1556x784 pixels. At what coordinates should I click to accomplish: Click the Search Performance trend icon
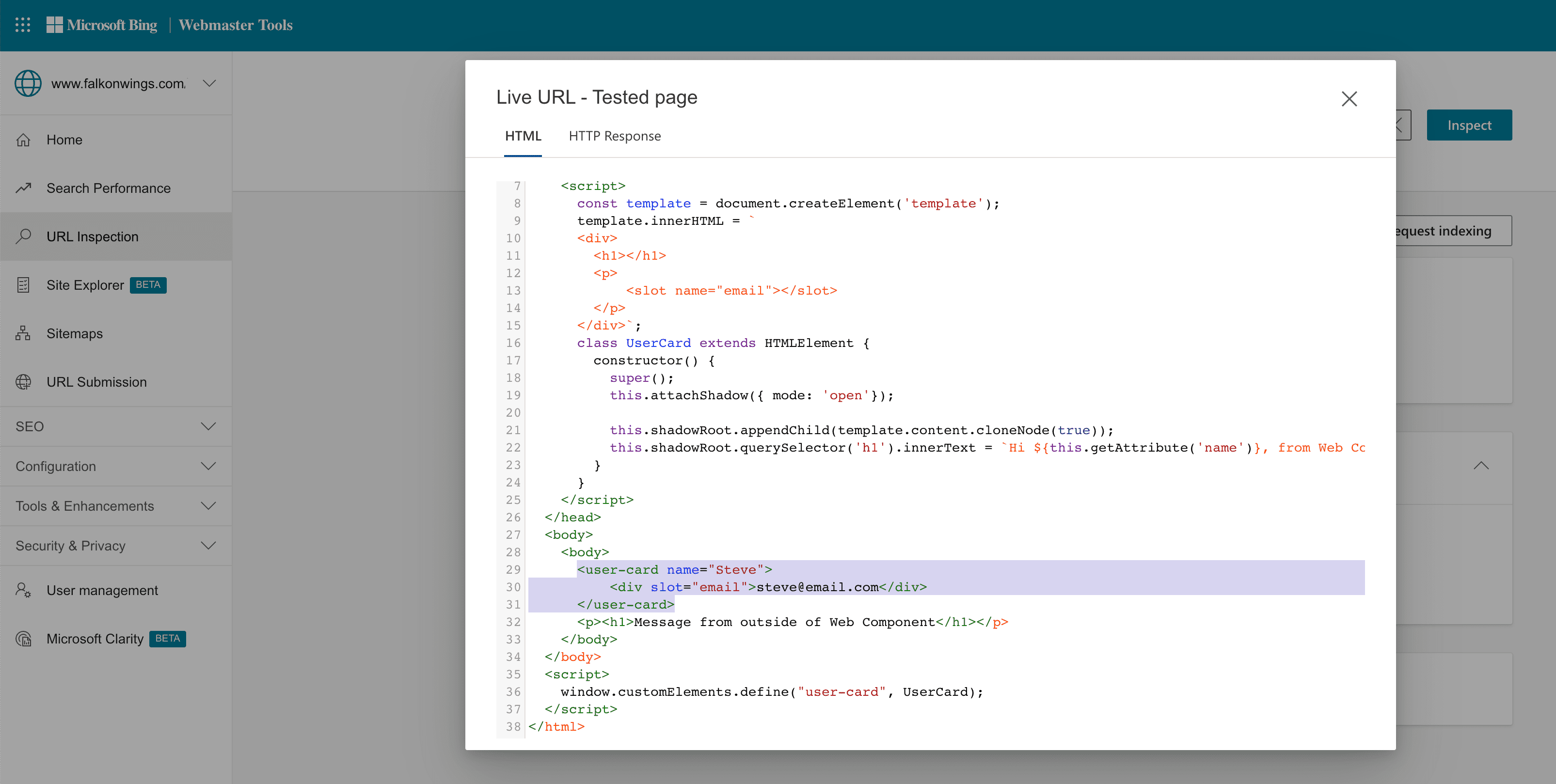pyautogui.click(x=24, y=188)
